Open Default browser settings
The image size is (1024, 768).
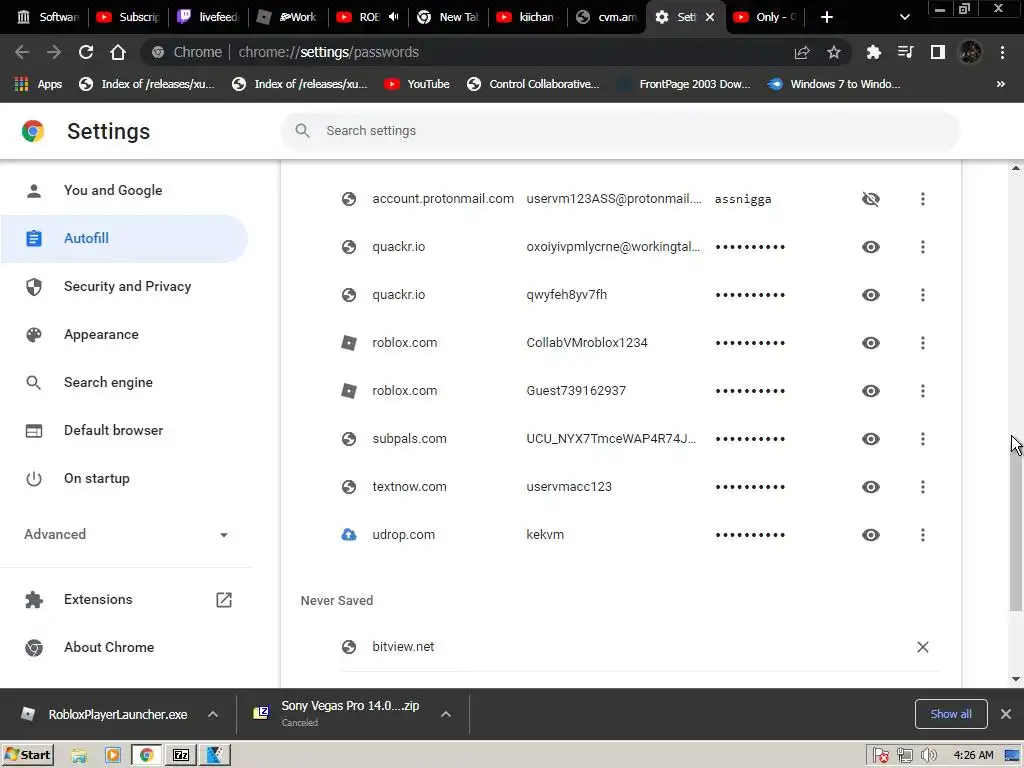click(124, 430)
